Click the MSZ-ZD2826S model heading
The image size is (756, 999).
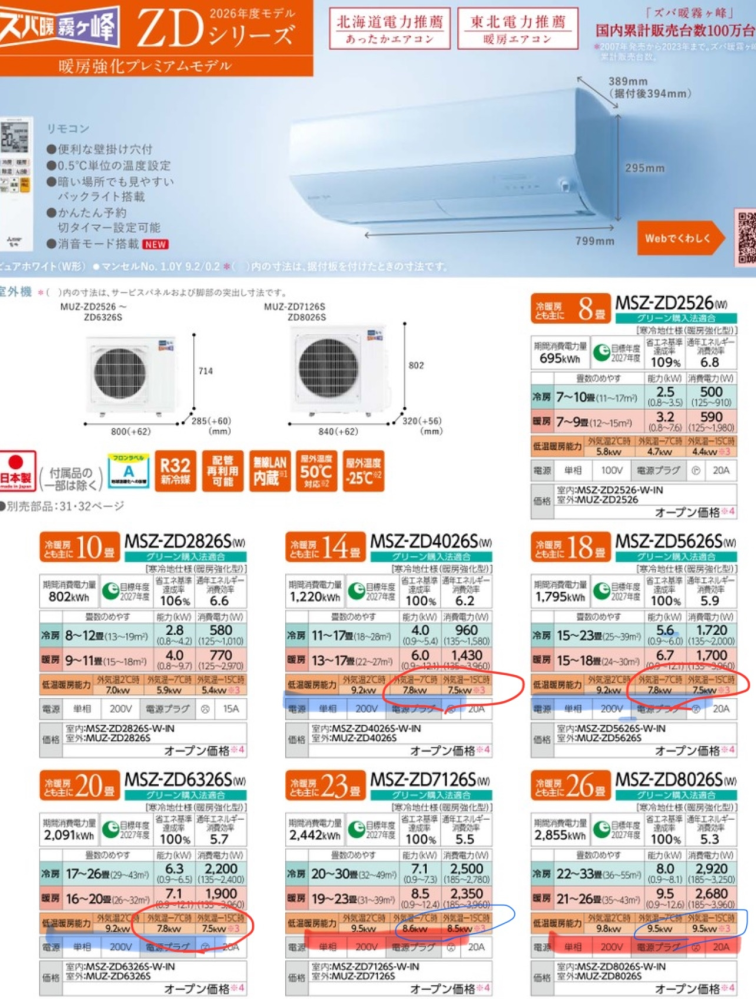(185, 542)
